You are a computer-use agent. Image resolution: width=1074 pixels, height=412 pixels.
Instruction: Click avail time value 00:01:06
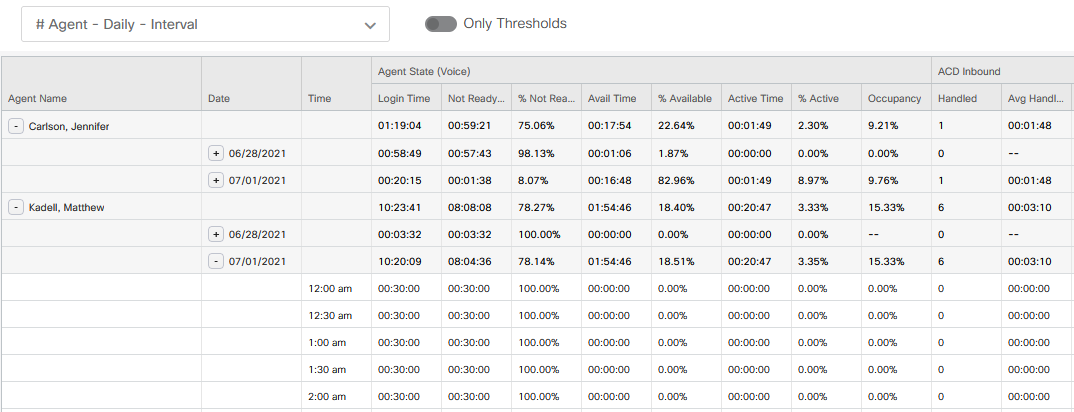click(x=609, y=153)
